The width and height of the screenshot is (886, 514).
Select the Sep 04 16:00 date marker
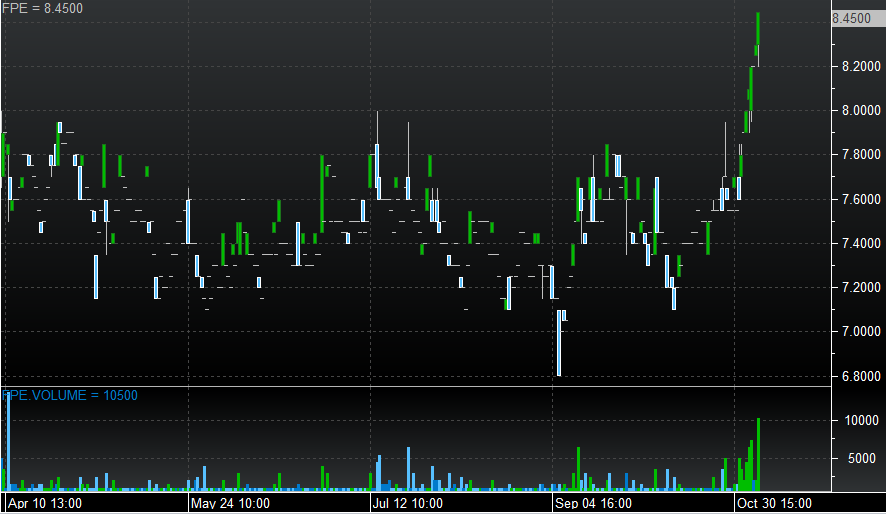point(594,503)
